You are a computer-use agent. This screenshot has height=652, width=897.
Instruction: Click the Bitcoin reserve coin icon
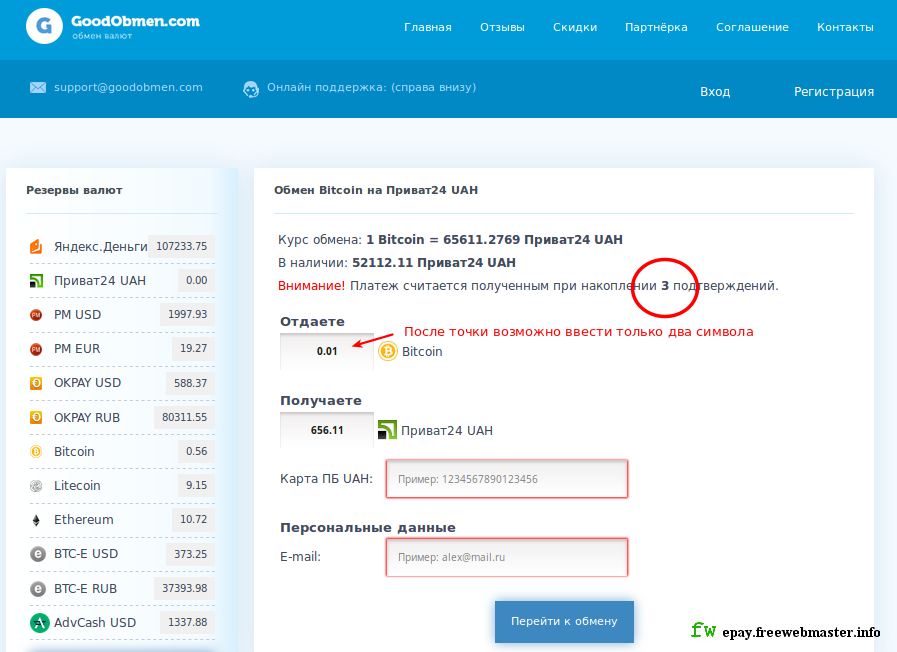(x=36, y=452)
